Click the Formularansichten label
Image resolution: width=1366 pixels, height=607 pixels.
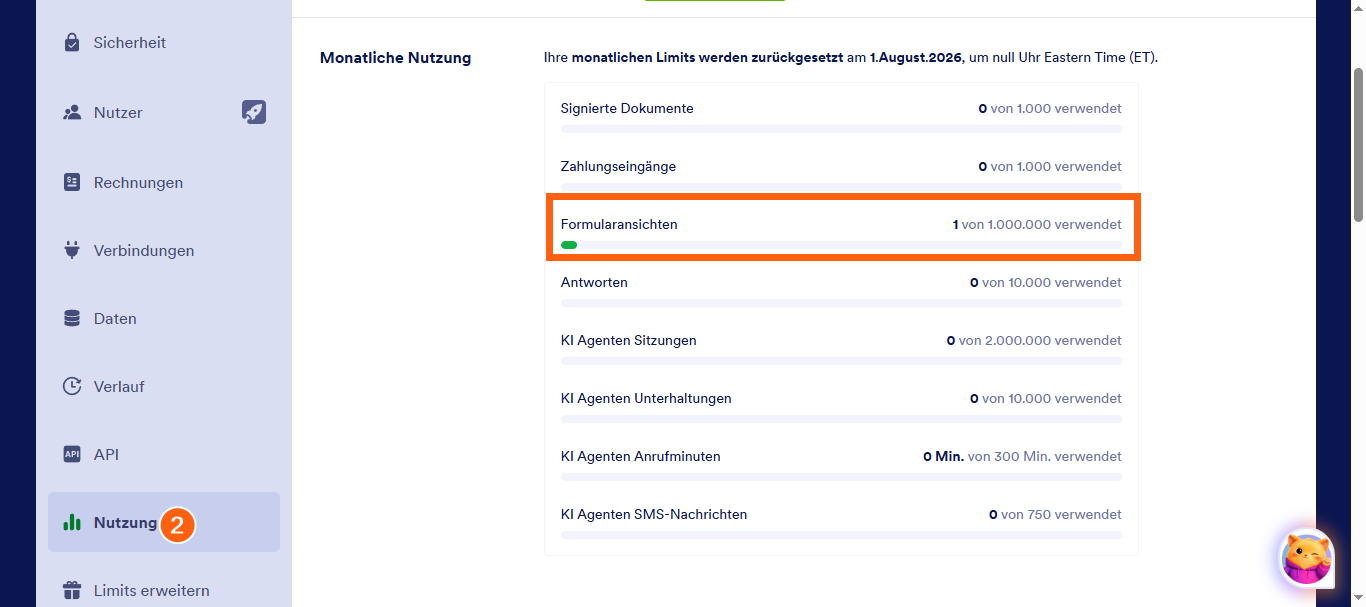[619, 224]
